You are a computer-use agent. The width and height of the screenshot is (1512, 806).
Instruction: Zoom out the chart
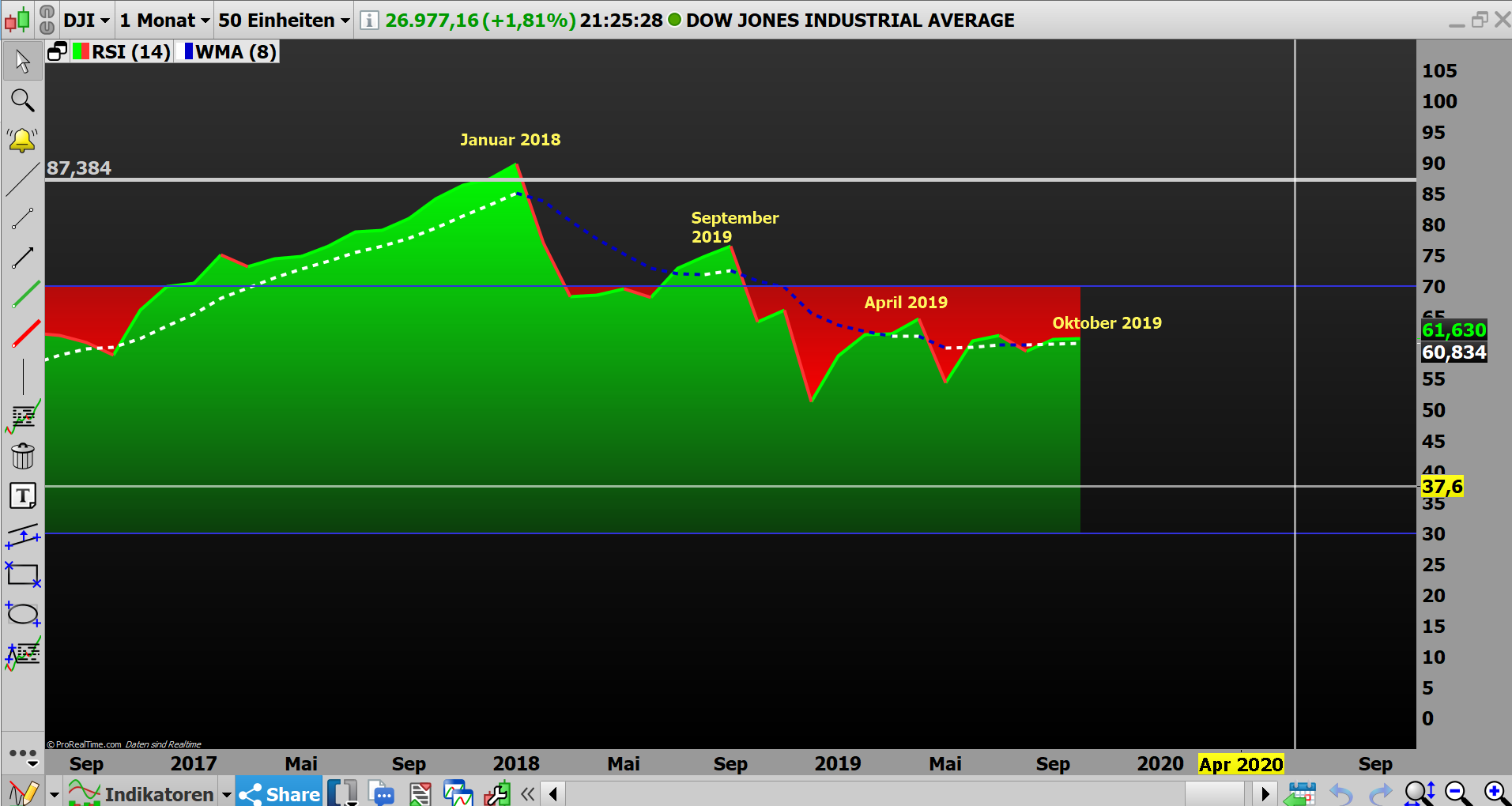(1457, 793)
